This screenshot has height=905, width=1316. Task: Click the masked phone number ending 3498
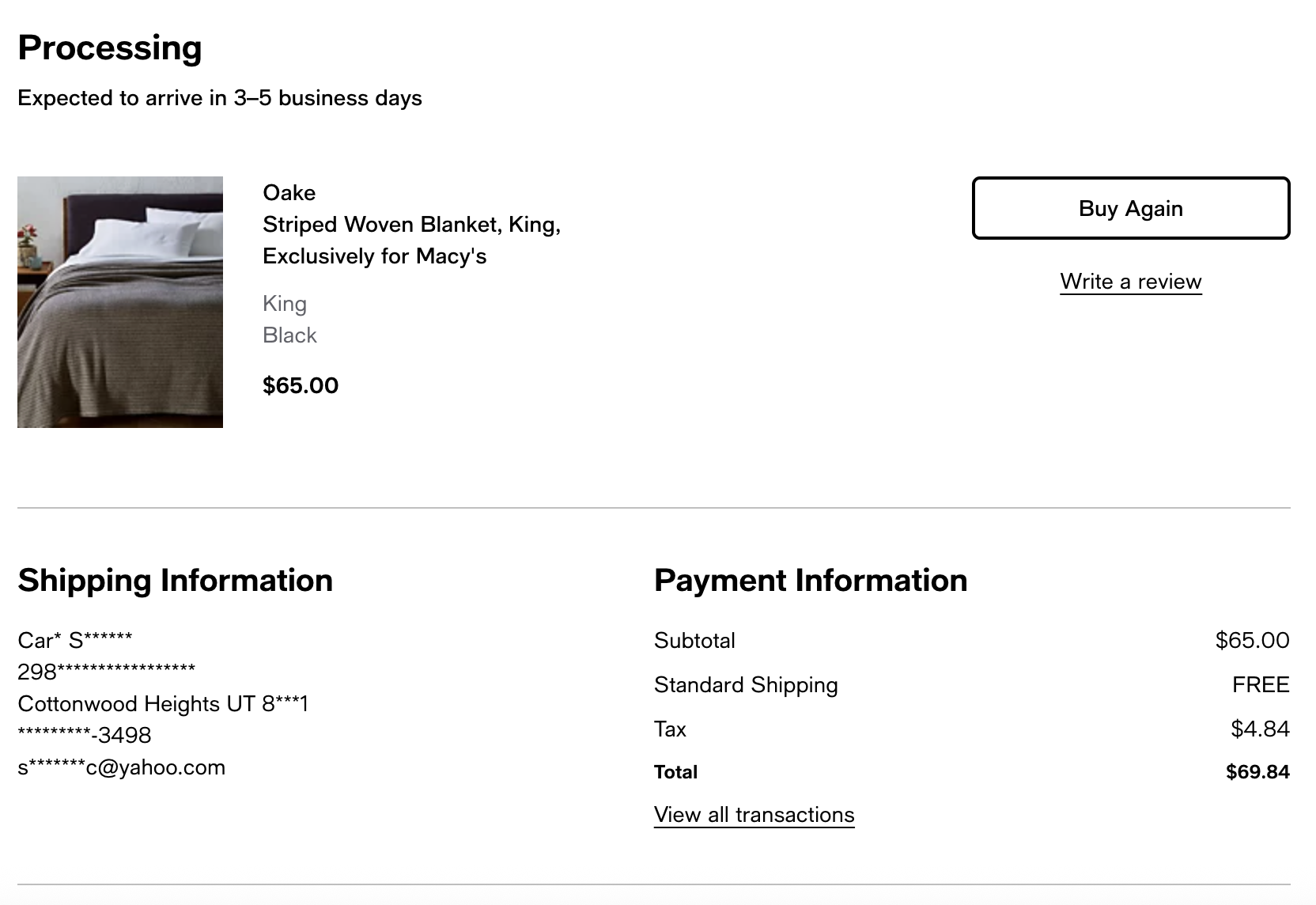pos(84,735)
